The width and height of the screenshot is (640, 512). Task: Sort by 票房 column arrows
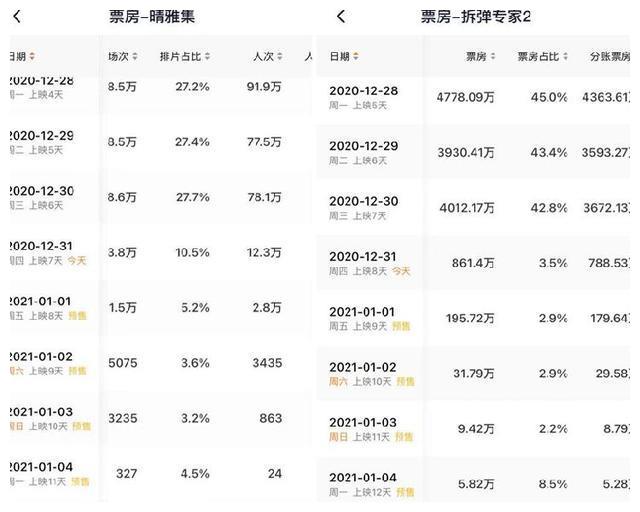[493, 56]
